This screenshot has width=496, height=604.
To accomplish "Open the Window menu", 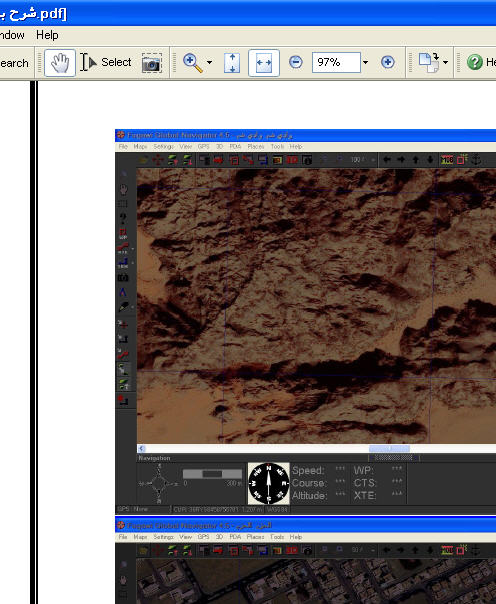I will click(12, 35).
